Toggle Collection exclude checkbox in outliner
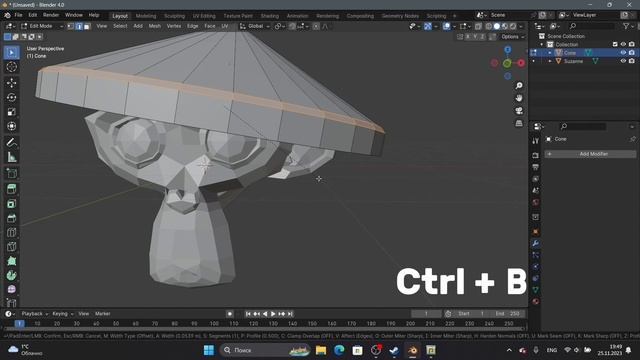The width and height of the screenshot is (640, 360). click(x=615, y=44)
